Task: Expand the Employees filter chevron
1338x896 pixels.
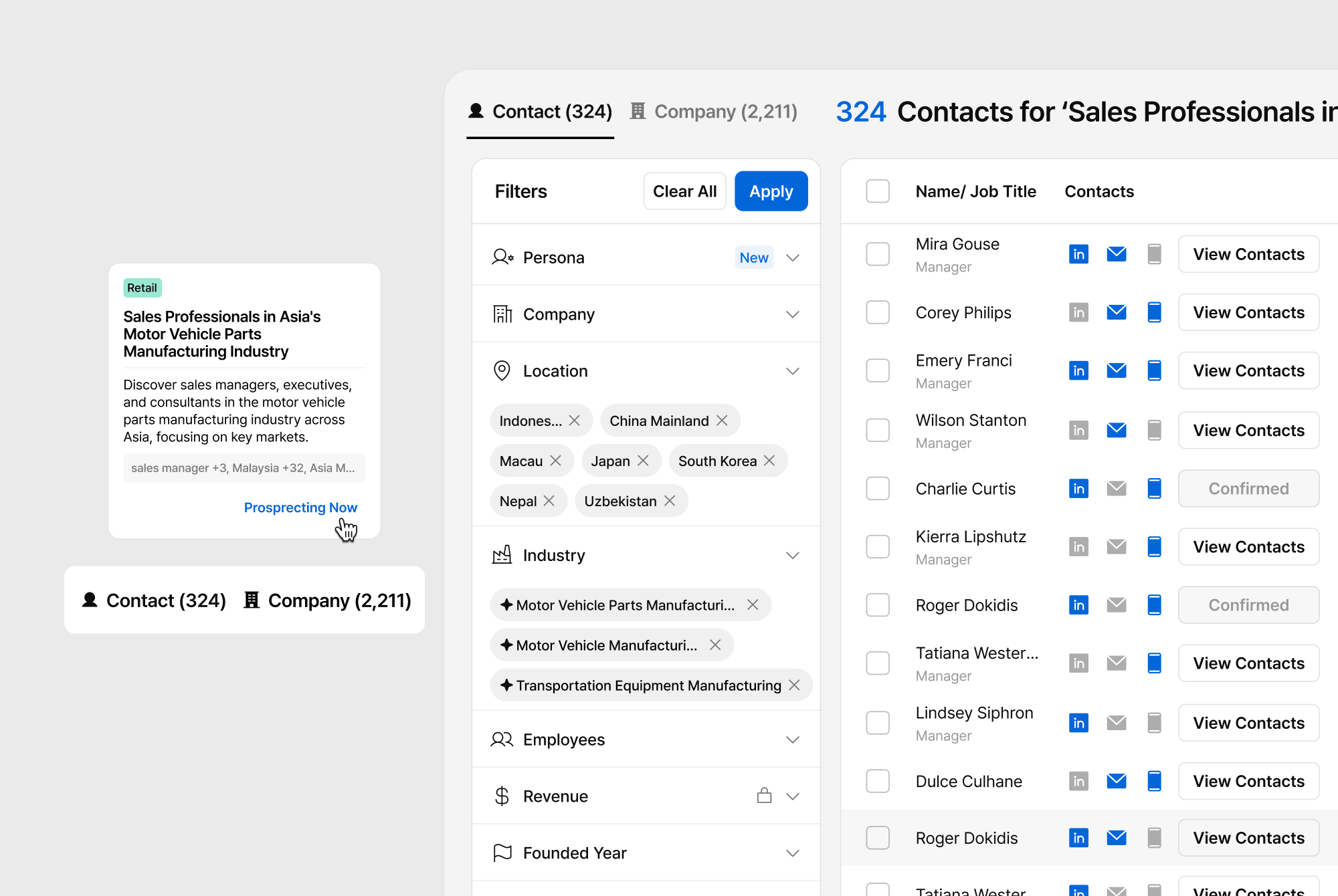Action: (793, 740)
